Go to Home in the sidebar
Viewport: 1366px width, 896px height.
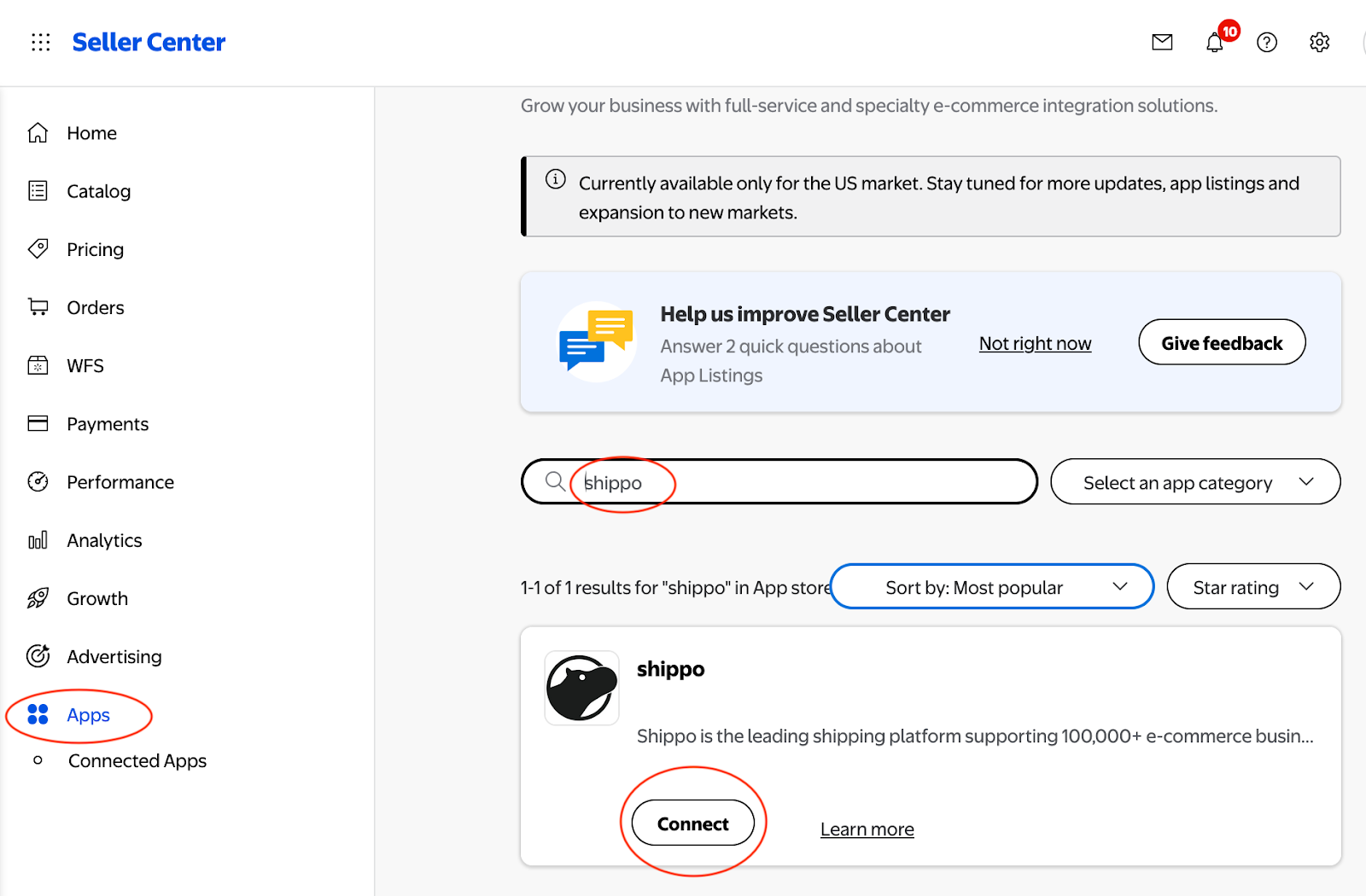[91, 133]
